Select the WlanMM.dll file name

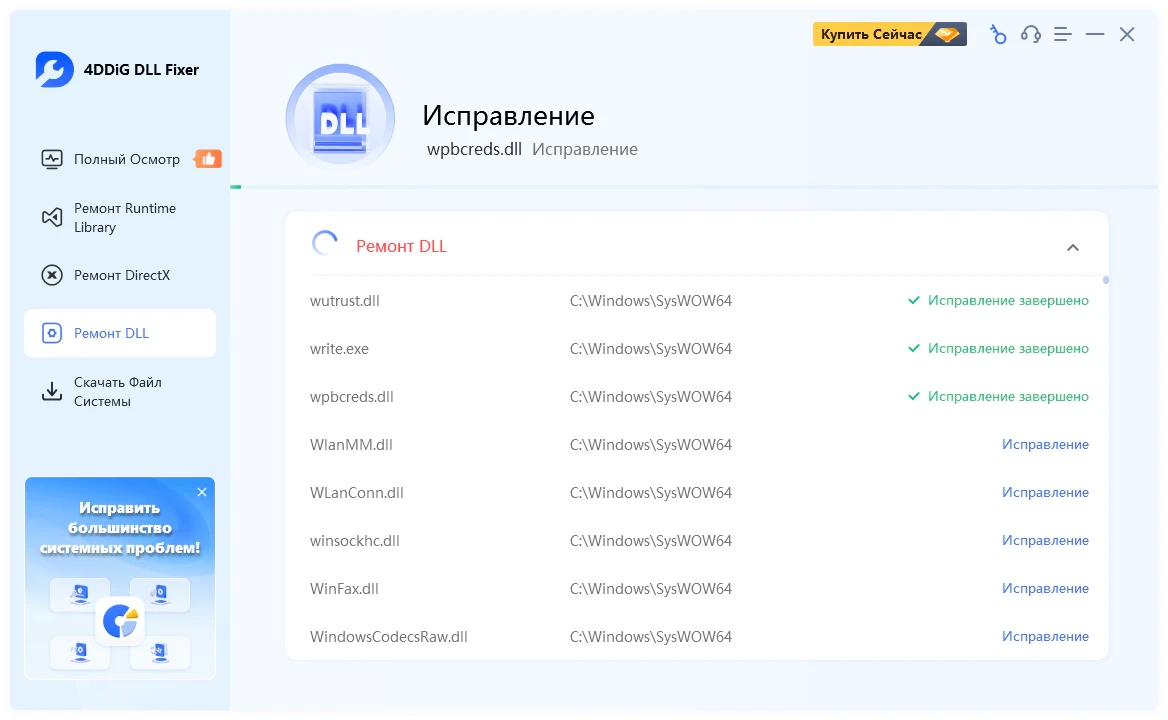351,445
